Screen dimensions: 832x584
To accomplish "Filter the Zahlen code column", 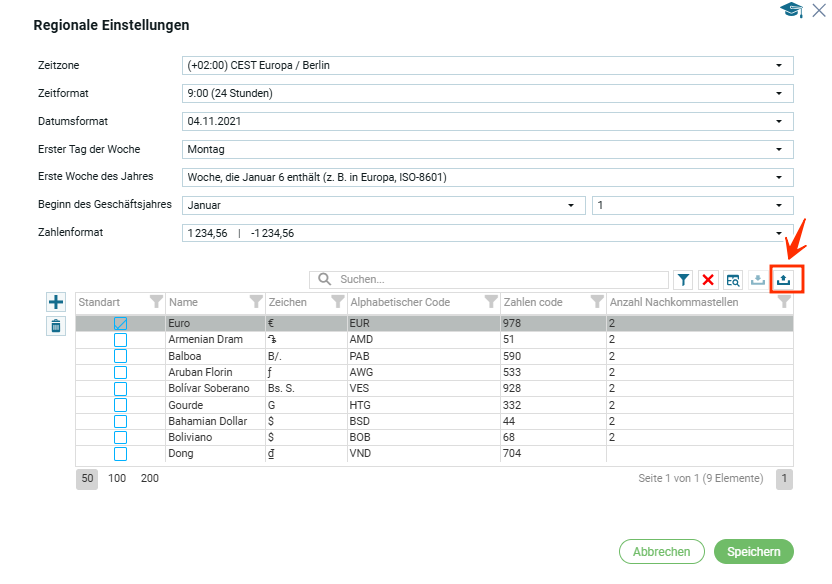I will (596, 302).
